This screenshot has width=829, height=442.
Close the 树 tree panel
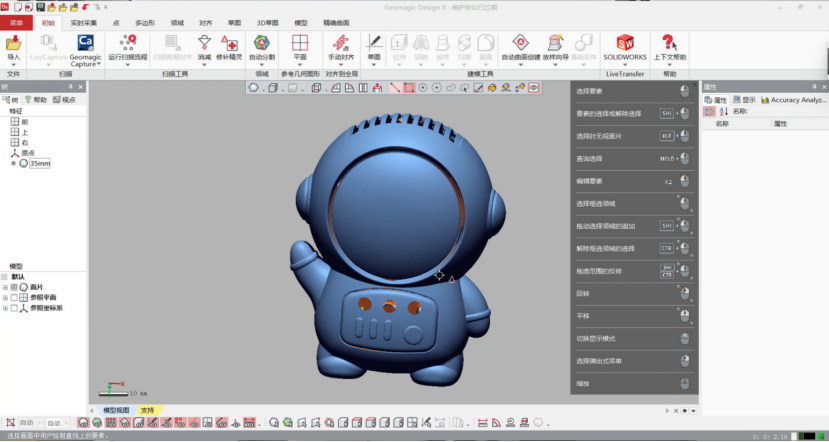tap(81, 87)
